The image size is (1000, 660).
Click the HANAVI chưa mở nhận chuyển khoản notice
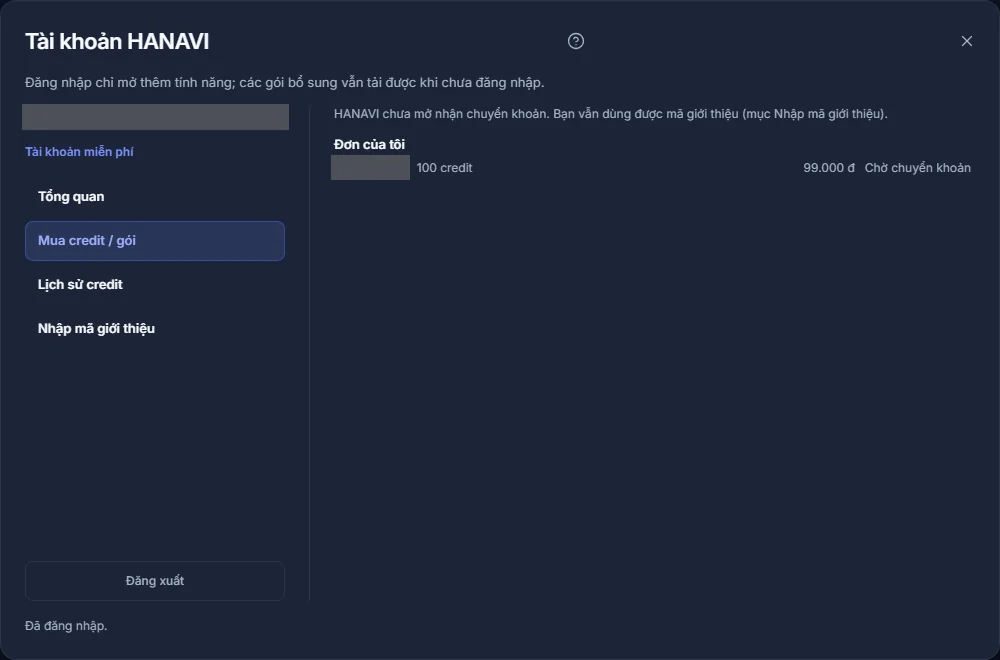610,114
